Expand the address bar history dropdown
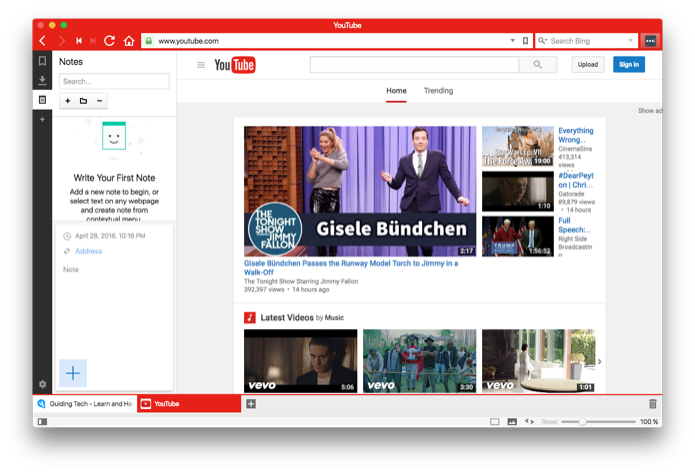Viewport: 695px width, 474px height. pos(512,41)
